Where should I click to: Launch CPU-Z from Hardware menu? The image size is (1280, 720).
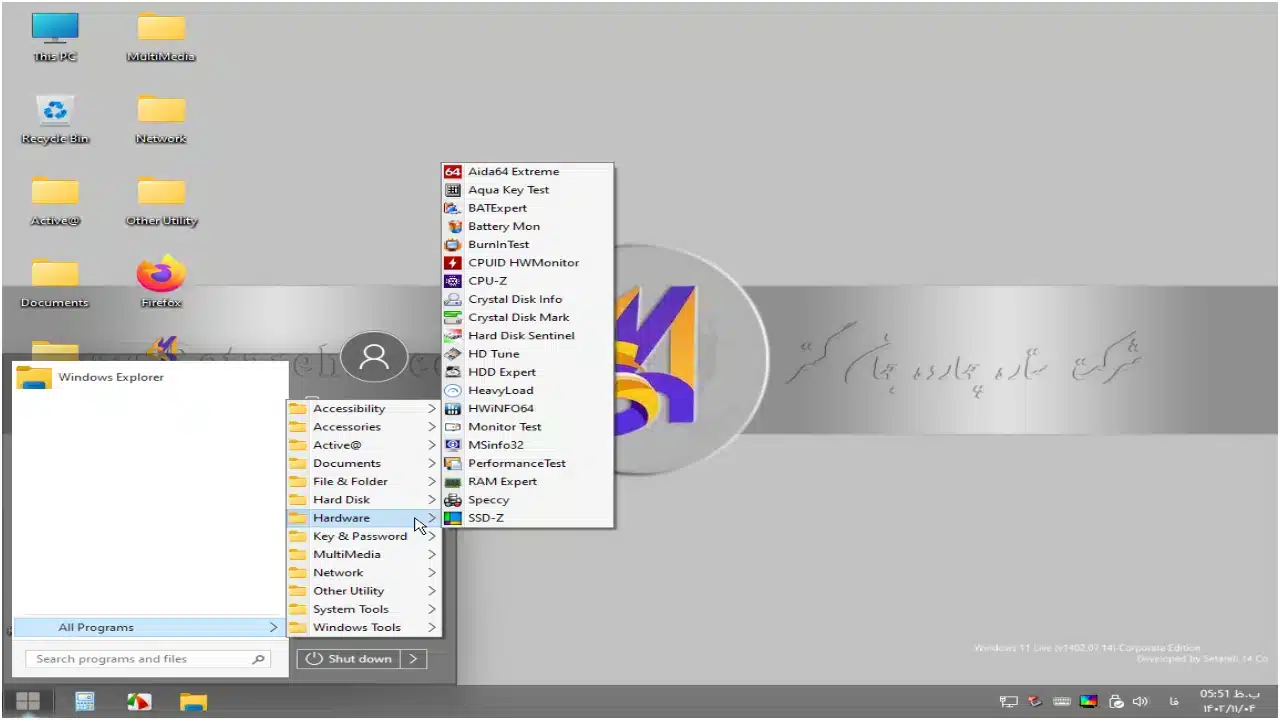[487, 281]
